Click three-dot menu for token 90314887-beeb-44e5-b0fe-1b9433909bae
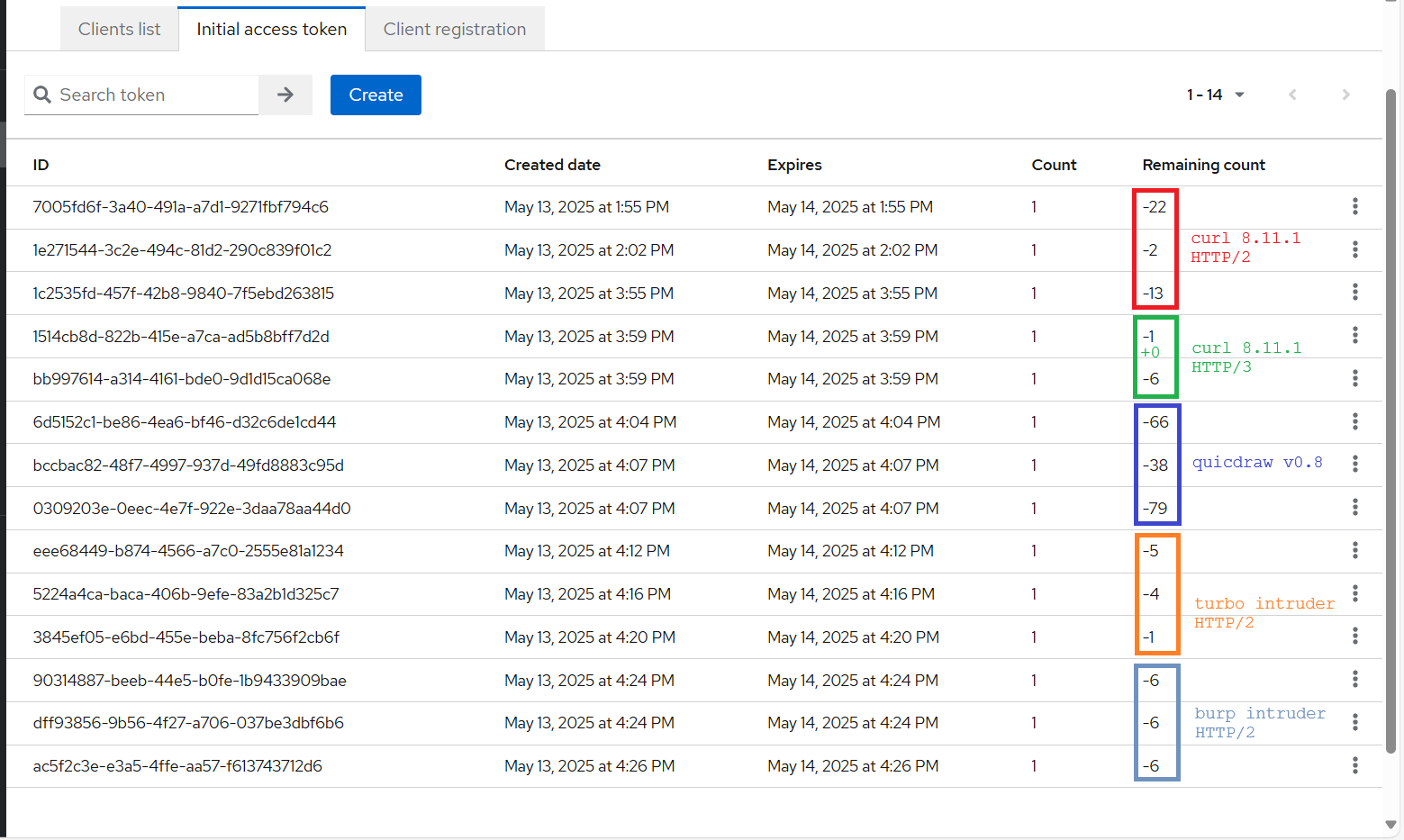The width and height of the screenshot is (1404, 840). 1354,680
